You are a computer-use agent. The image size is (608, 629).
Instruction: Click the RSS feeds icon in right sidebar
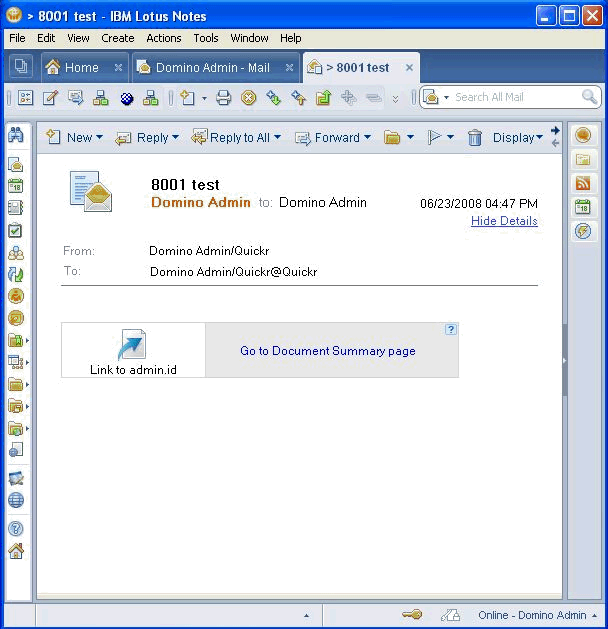point(583,183)
